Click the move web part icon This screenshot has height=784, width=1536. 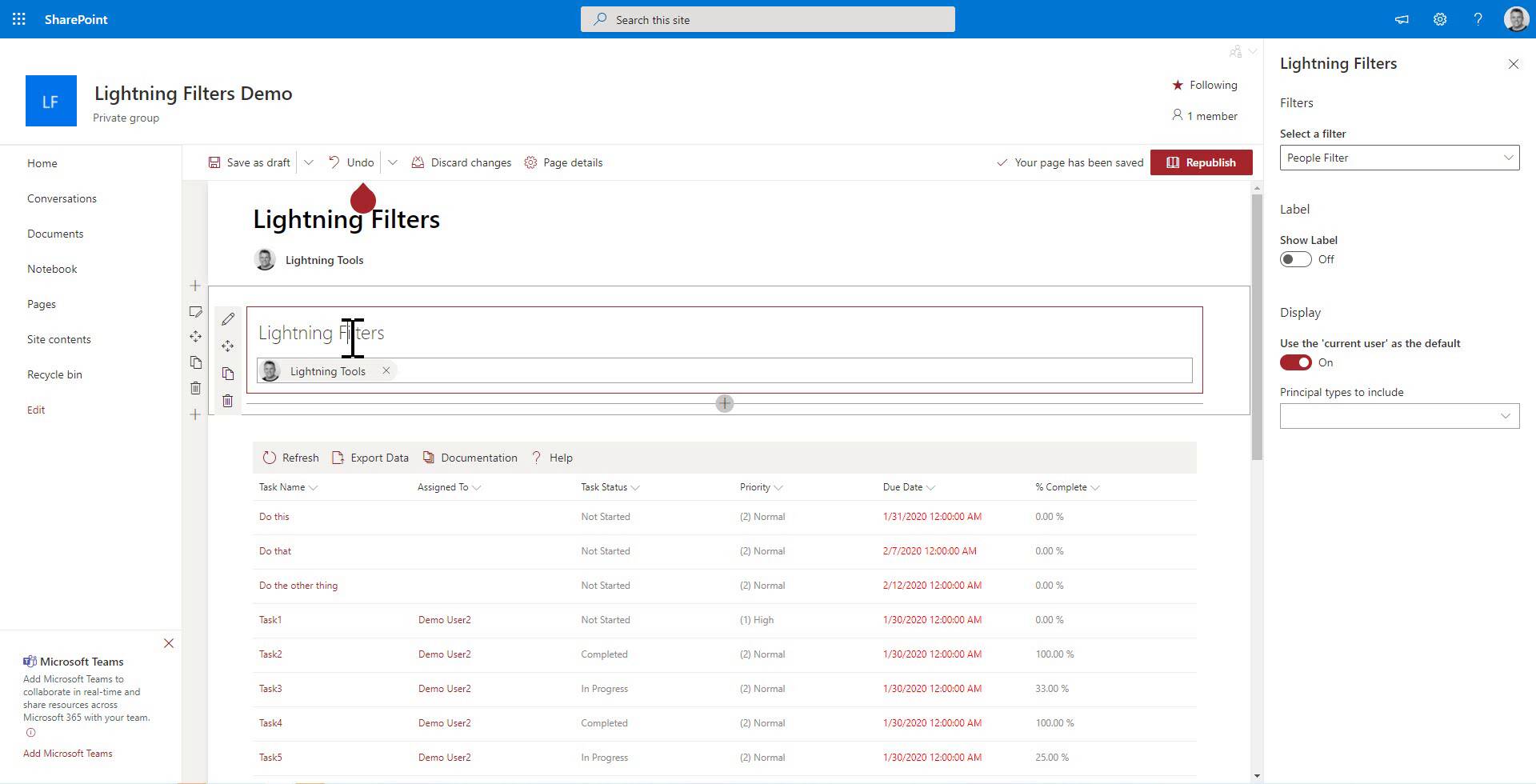[x=228, y=346]
